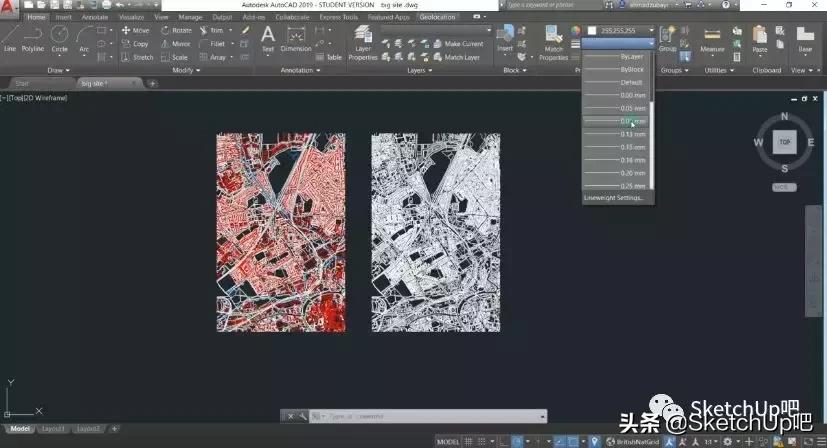The width and height of the screenshot is (827, 448).
Task: Select 0.05 mm lineweight in list
Action: point(632,108)
